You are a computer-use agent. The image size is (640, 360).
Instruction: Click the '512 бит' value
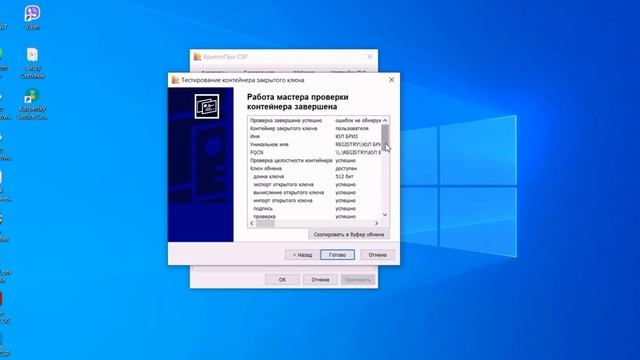tap(344, 176)
